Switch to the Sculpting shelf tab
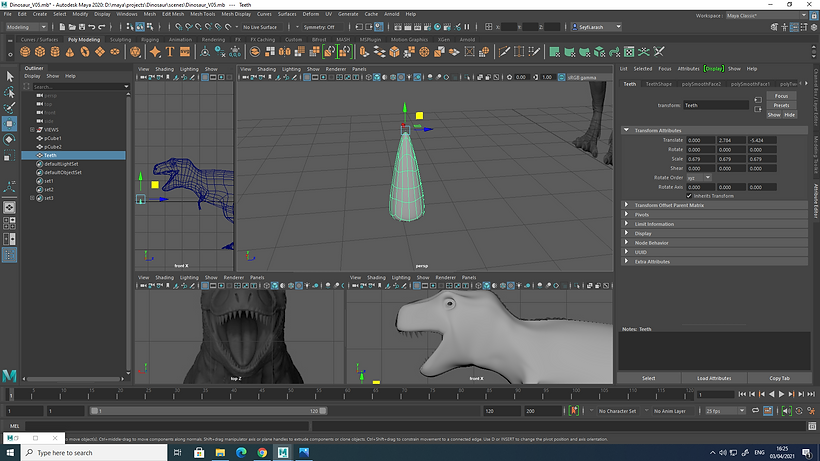 click(120, 39)
